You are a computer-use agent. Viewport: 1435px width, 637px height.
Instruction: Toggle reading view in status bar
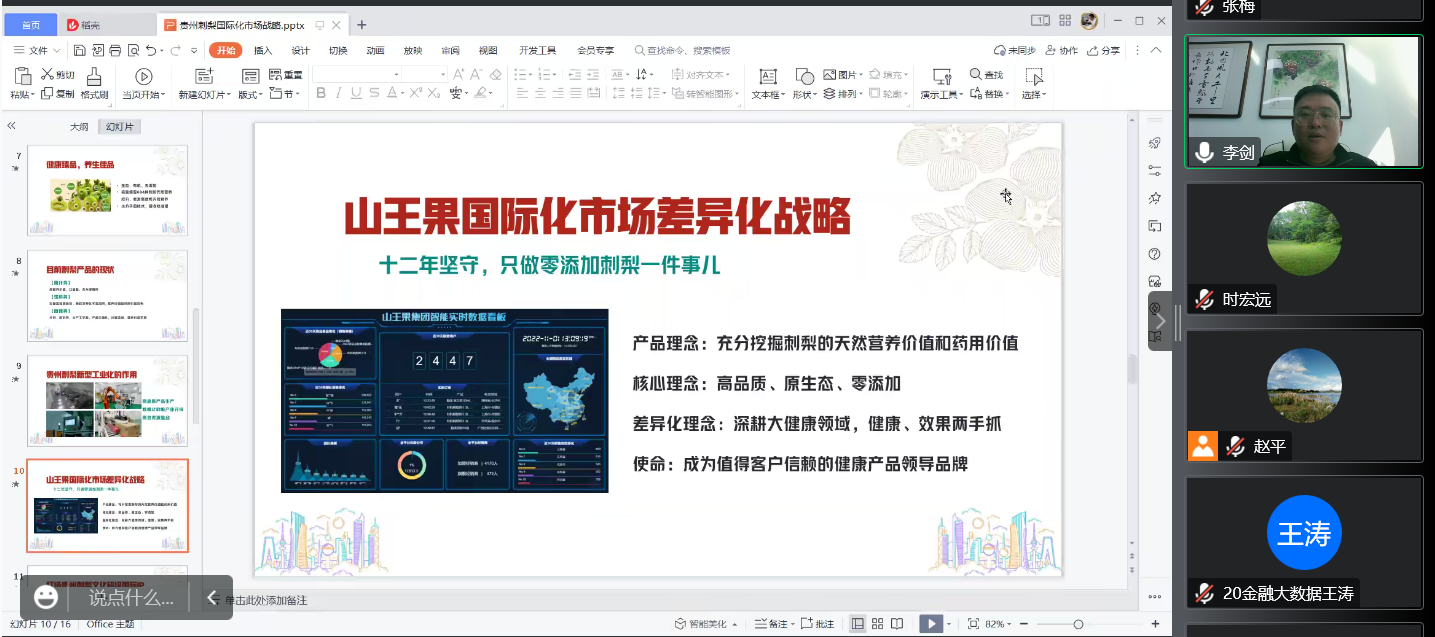point(897,624)
